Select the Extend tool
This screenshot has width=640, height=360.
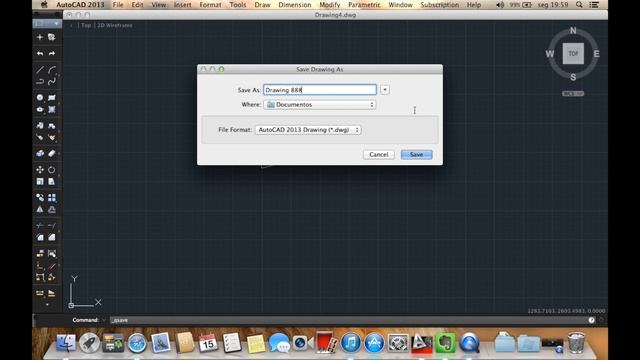click(x=52, y=225)
